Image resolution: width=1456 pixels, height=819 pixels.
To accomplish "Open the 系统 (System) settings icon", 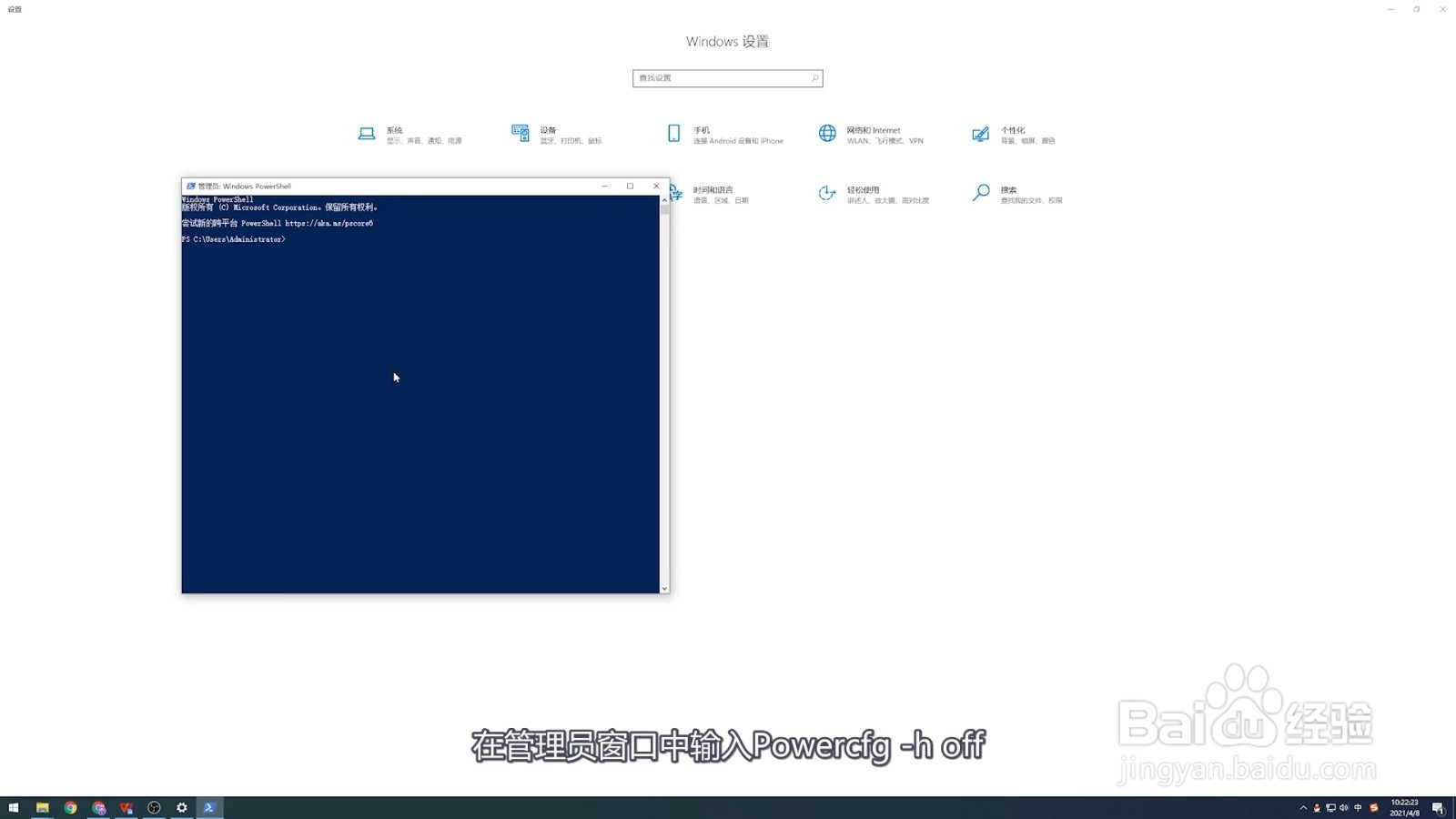I will (367, 134).
